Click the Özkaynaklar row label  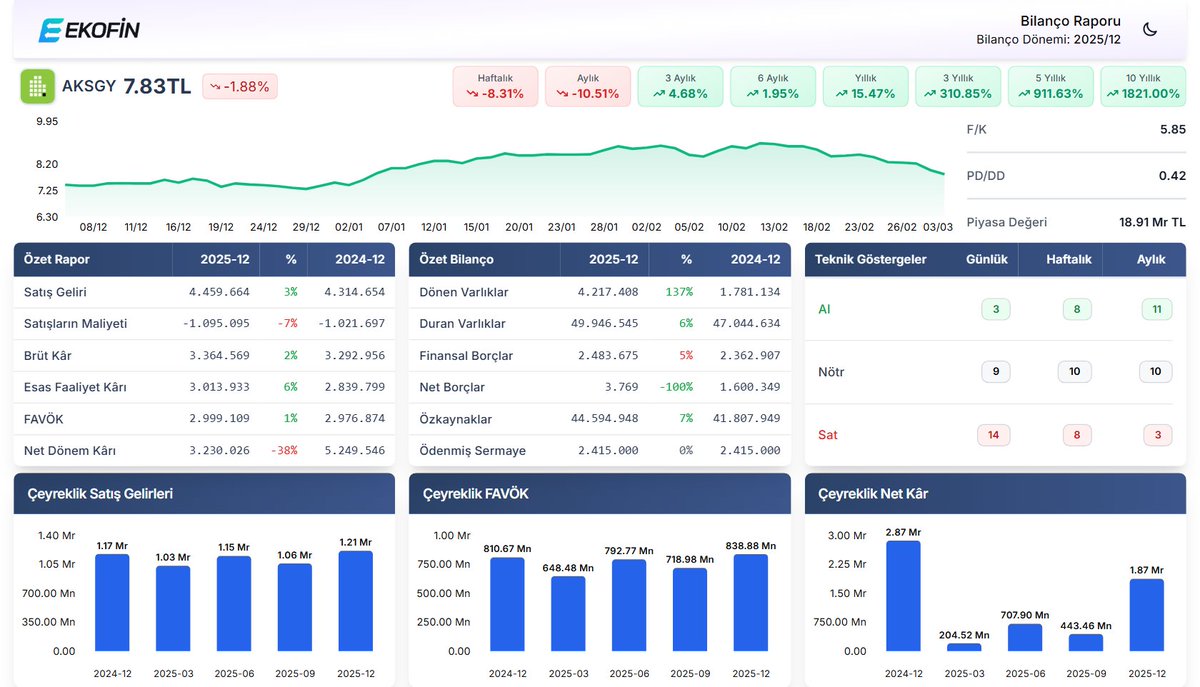(x=456, y=419)
